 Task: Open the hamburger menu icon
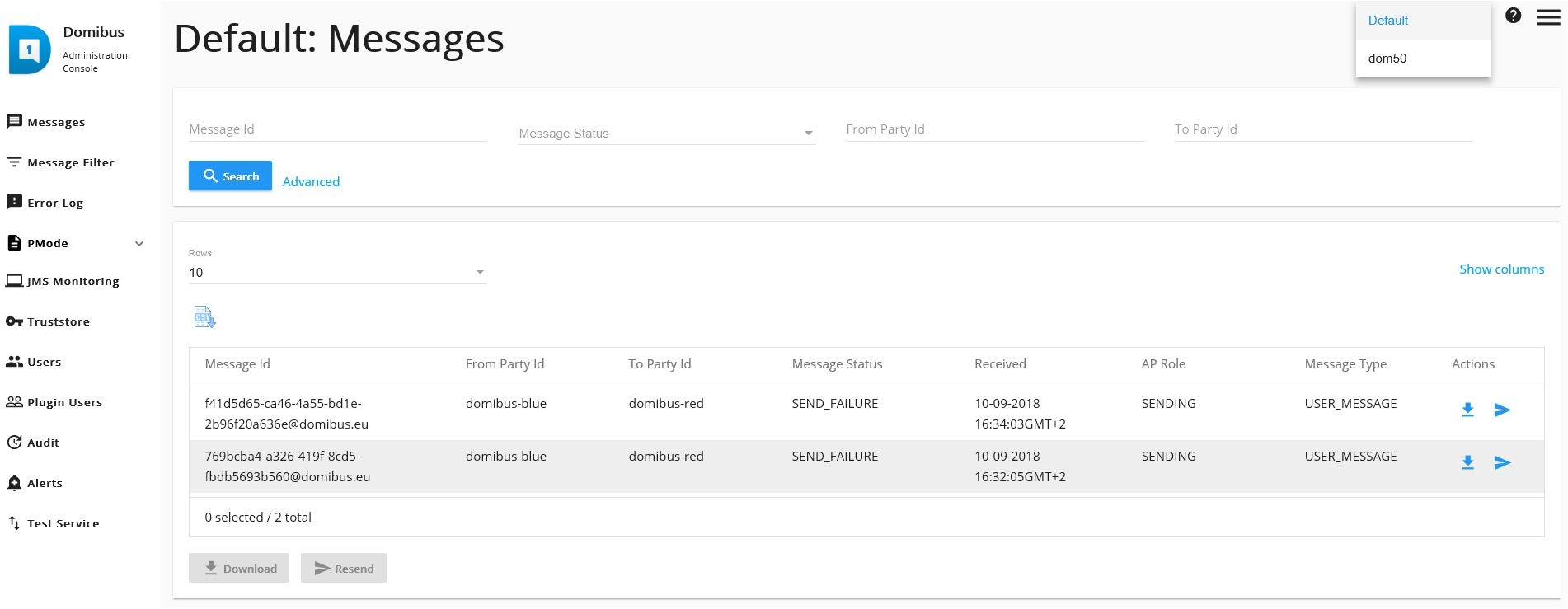1547,17
